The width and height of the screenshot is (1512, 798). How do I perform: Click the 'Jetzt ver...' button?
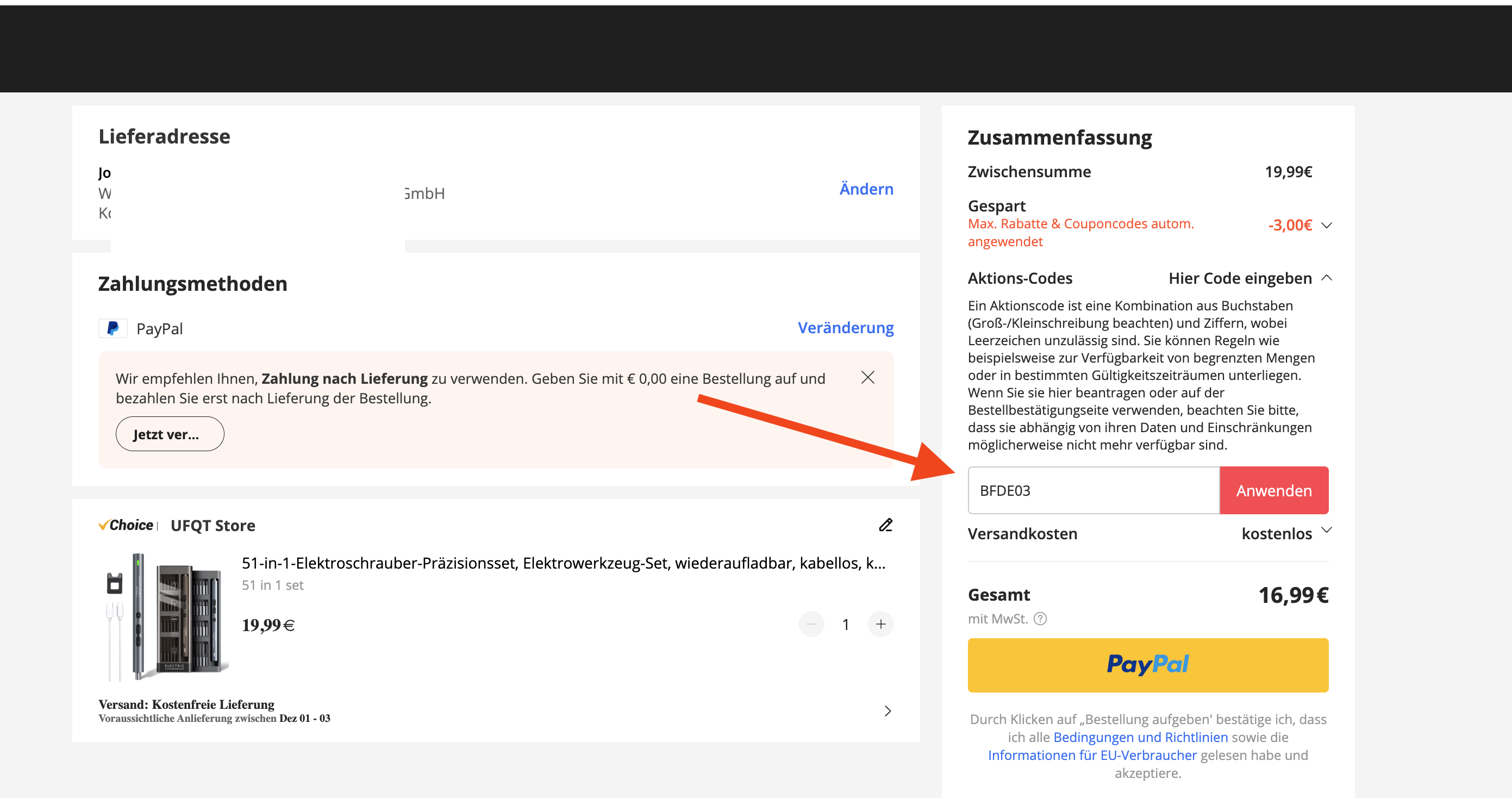170,434
